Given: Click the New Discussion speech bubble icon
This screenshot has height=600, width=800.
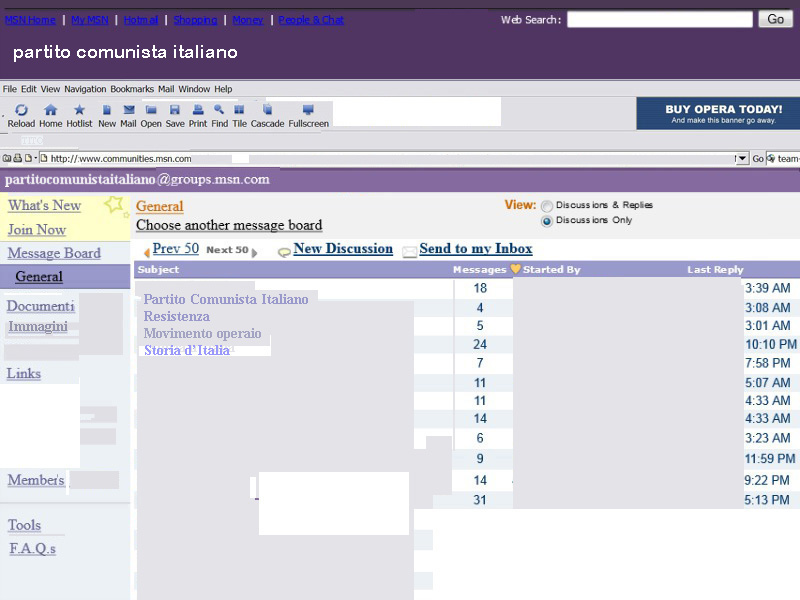Looking at the screenshot, I should coord(284,252).
